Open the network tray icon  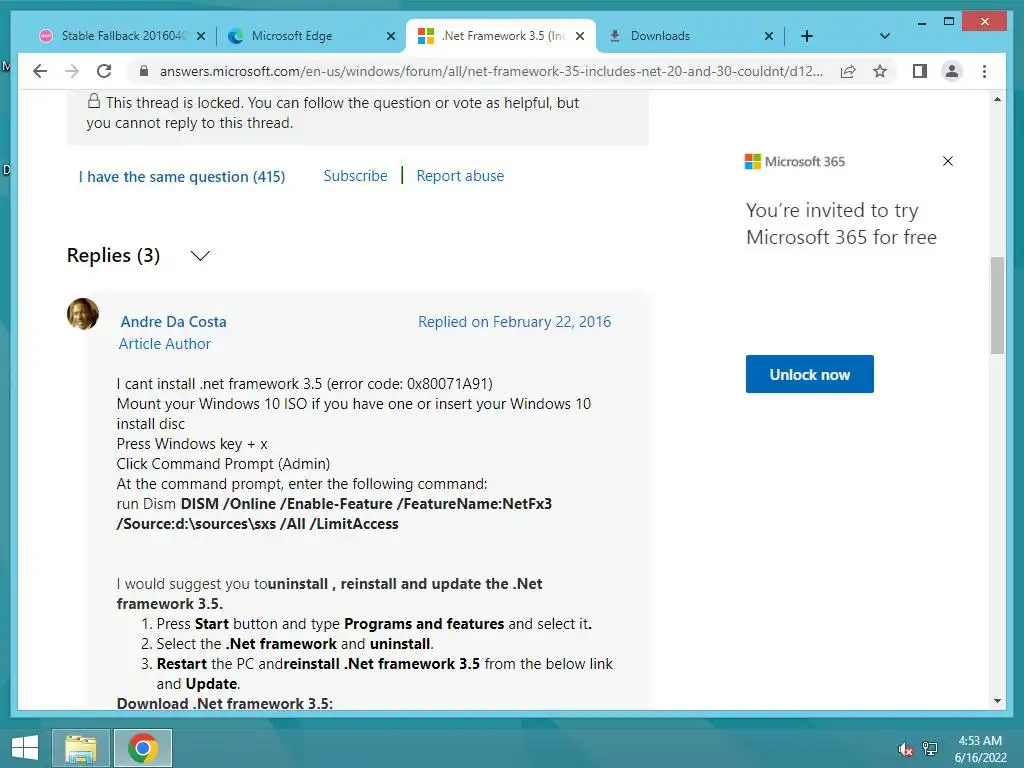(930, 749)
